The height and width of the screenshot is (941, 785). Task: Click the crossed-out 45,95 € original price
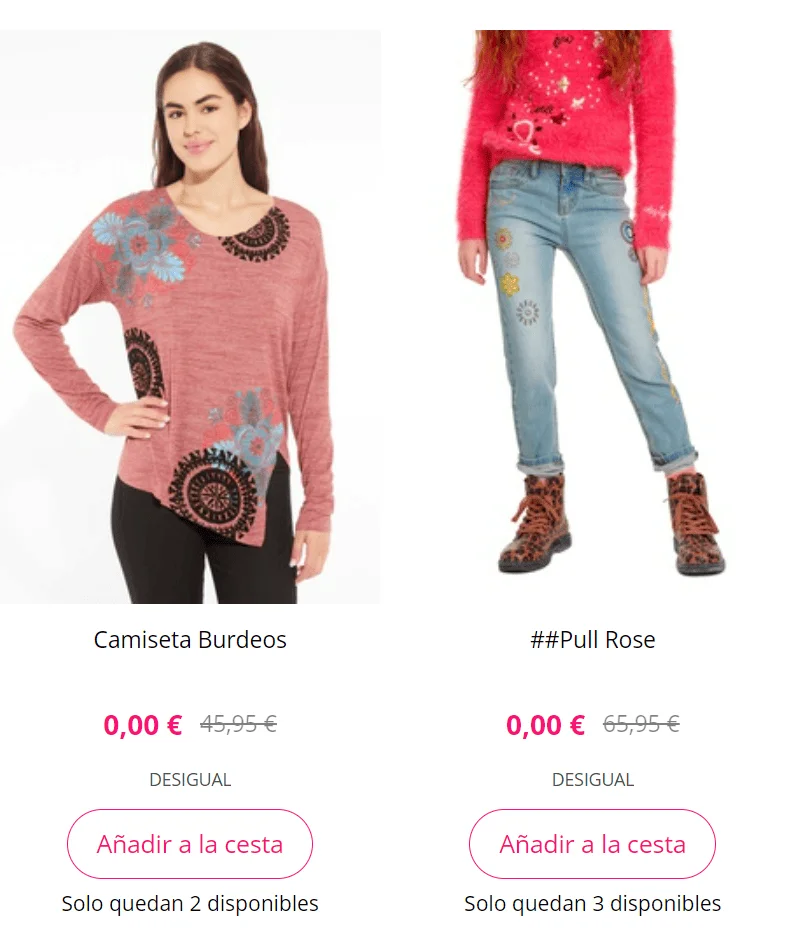238,724
